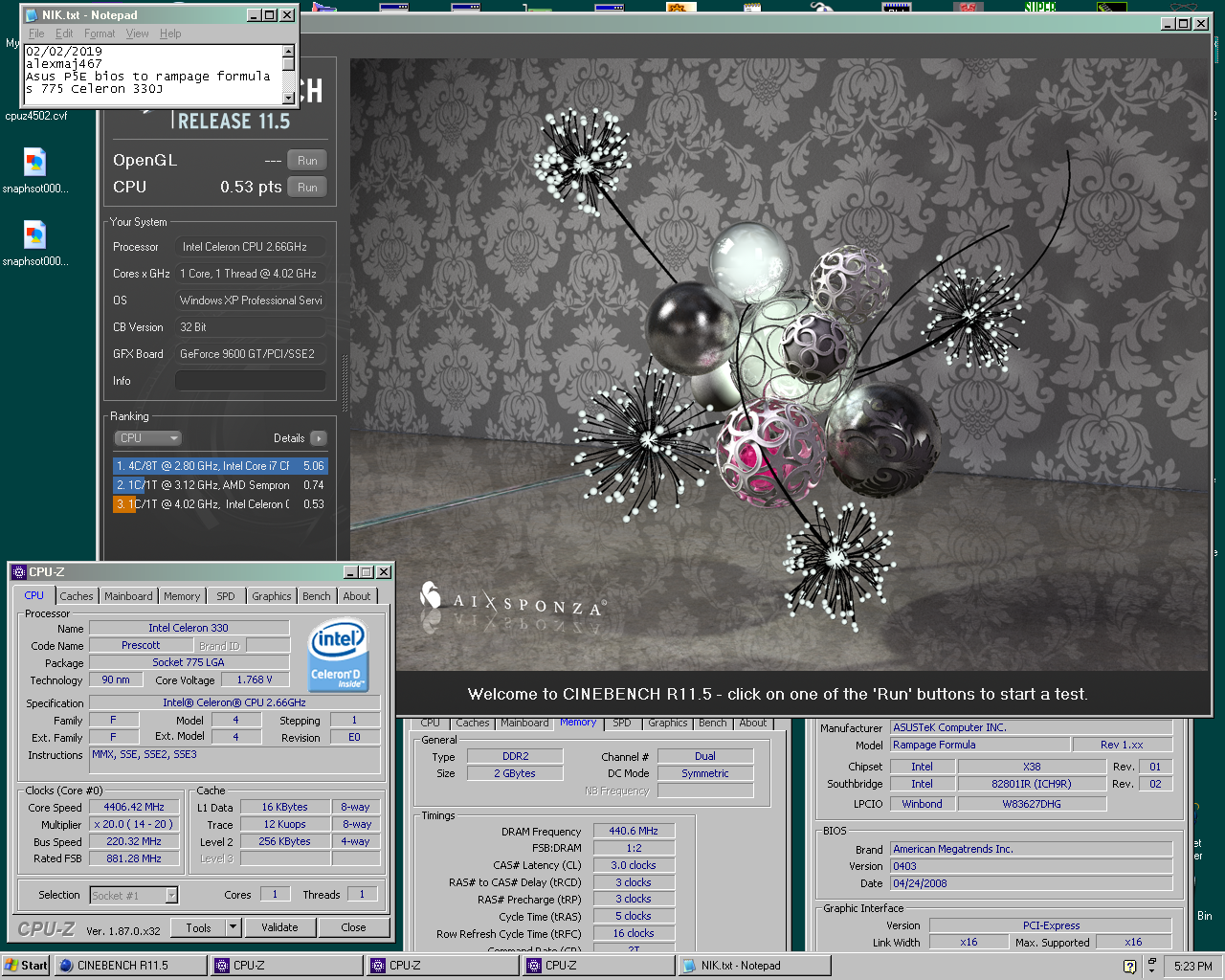Switch to the SPD tab in front CPU-Z

(x=226, y=596)
